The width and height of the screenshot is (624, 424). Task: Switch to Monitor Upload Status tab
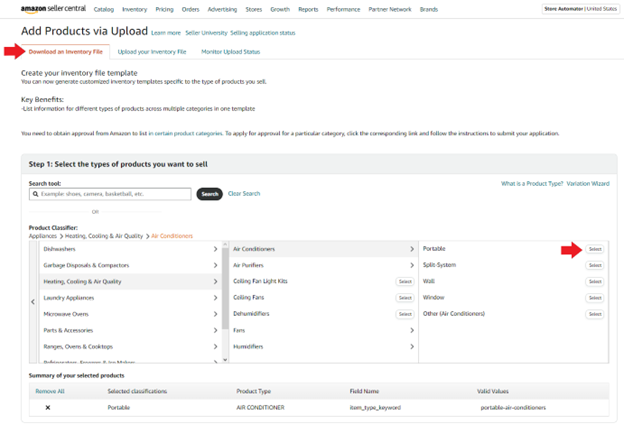click(x=231, y=52)
